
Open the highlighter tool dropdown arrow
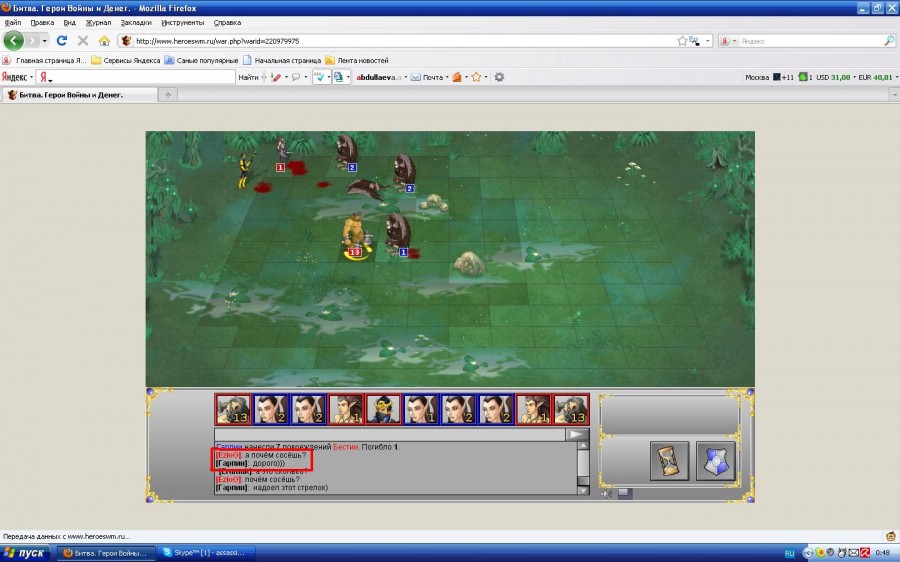(285, 77)
